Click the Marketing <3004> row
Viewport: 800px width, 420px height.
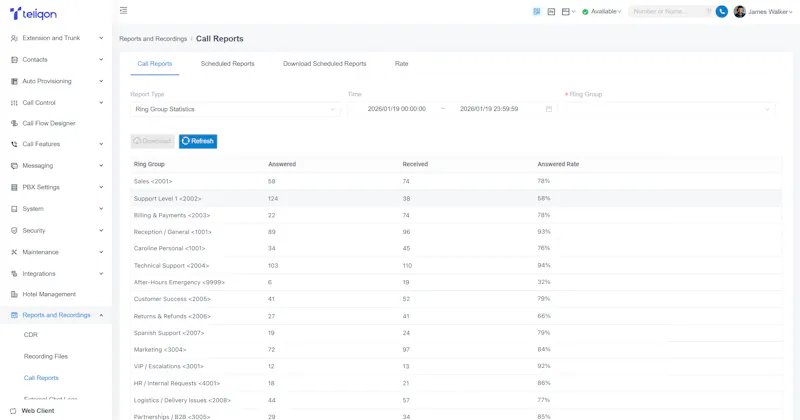point(456,350)
